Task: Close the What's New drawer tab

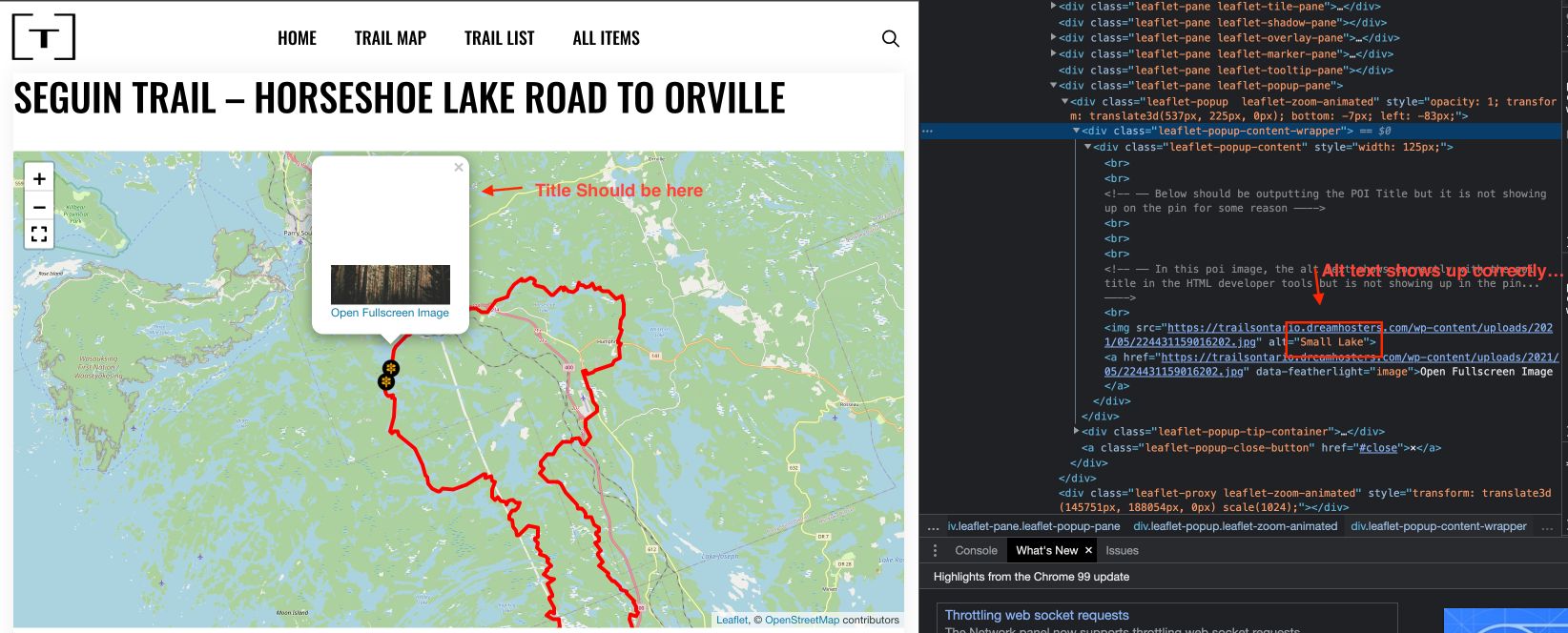Action: 1088,550
